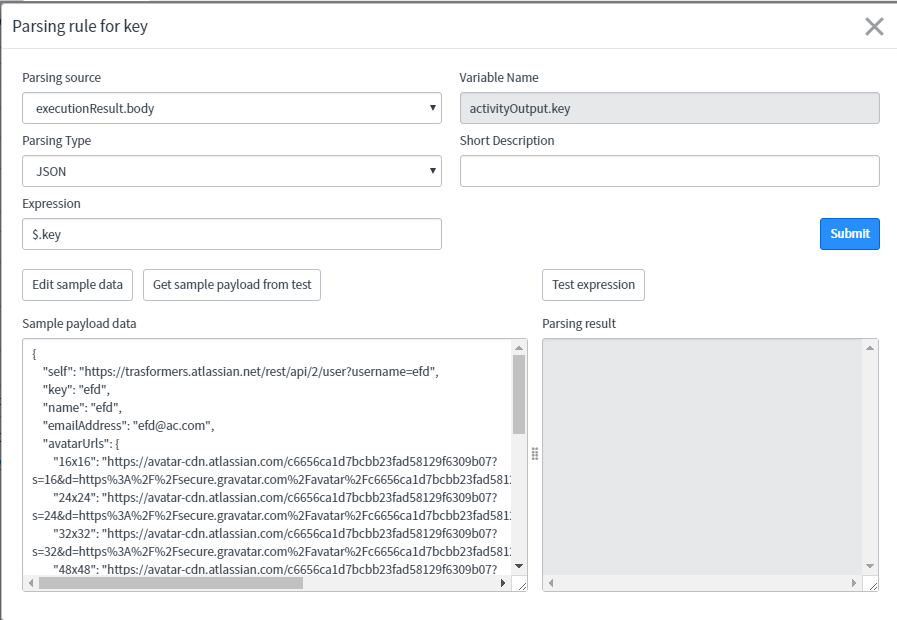Click the splitter handle between the panes
The image size is (897, 620).
pyautogui.click(x=535, y=454)
